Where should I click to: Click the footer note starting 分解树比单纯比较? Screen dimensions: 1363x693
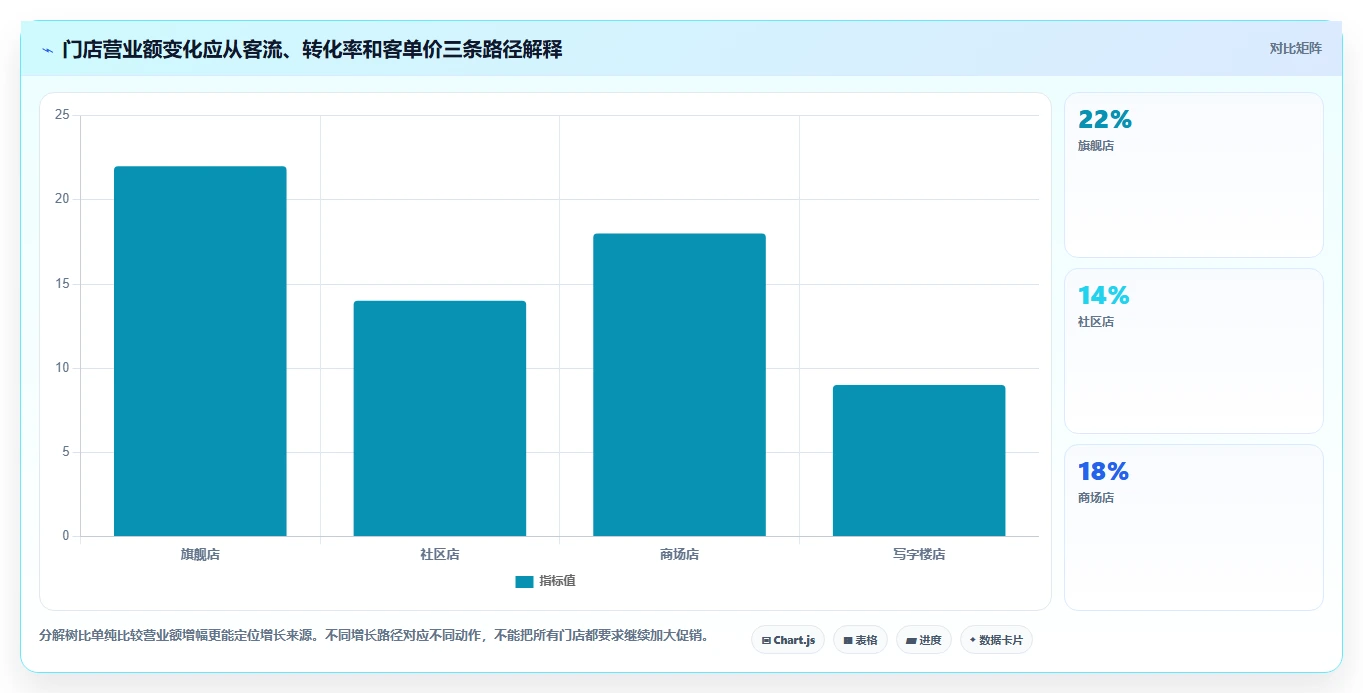click(x=374, y=635)
